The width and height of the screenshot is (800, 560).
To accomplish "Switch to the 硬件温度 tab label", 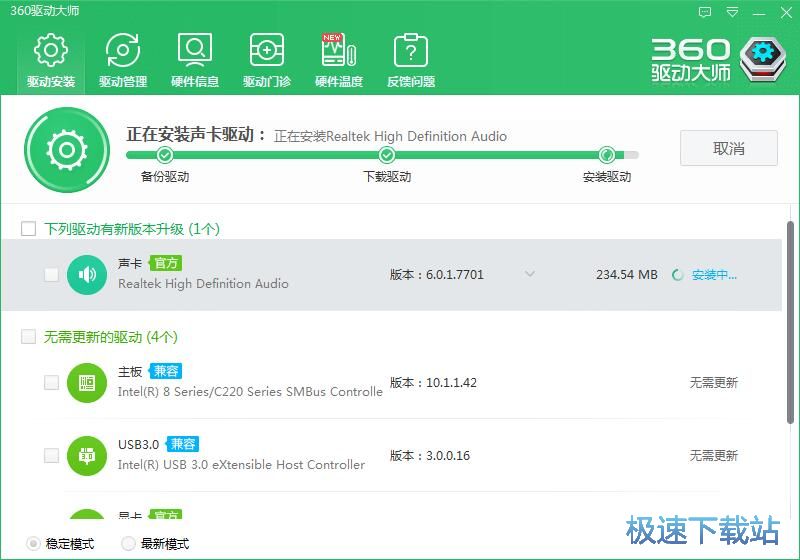I will tap(339, 82).
